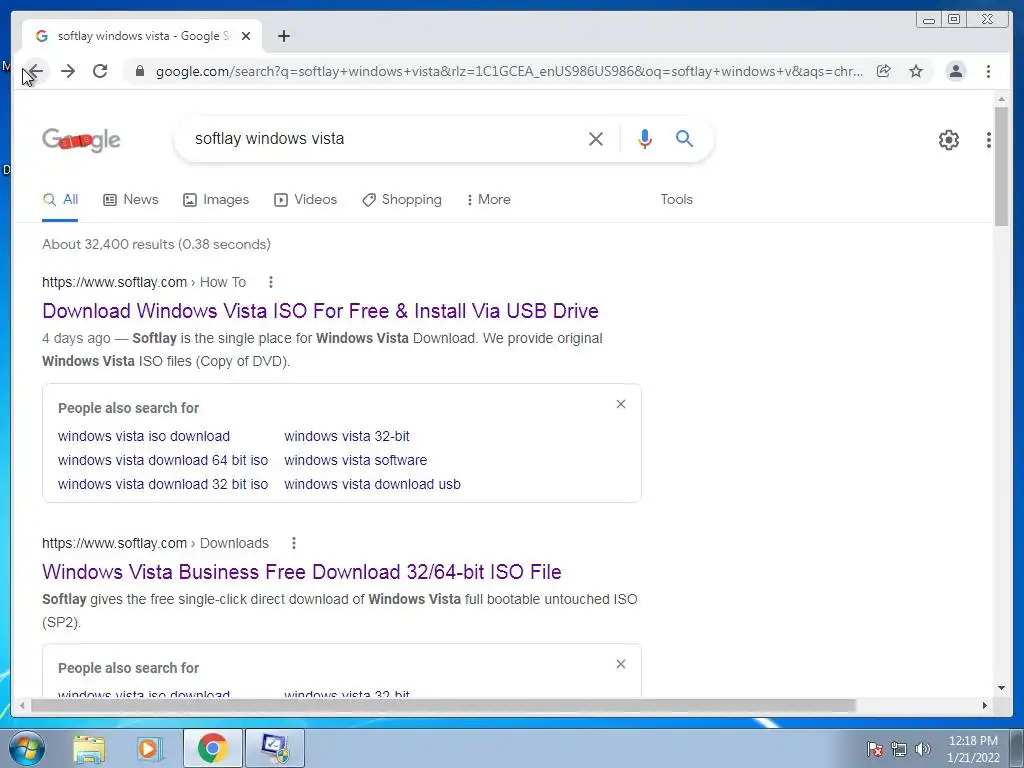Open the taskbar clock showing 12:18 PM
Screen dimensions: 1024x768
pos(973,749)
